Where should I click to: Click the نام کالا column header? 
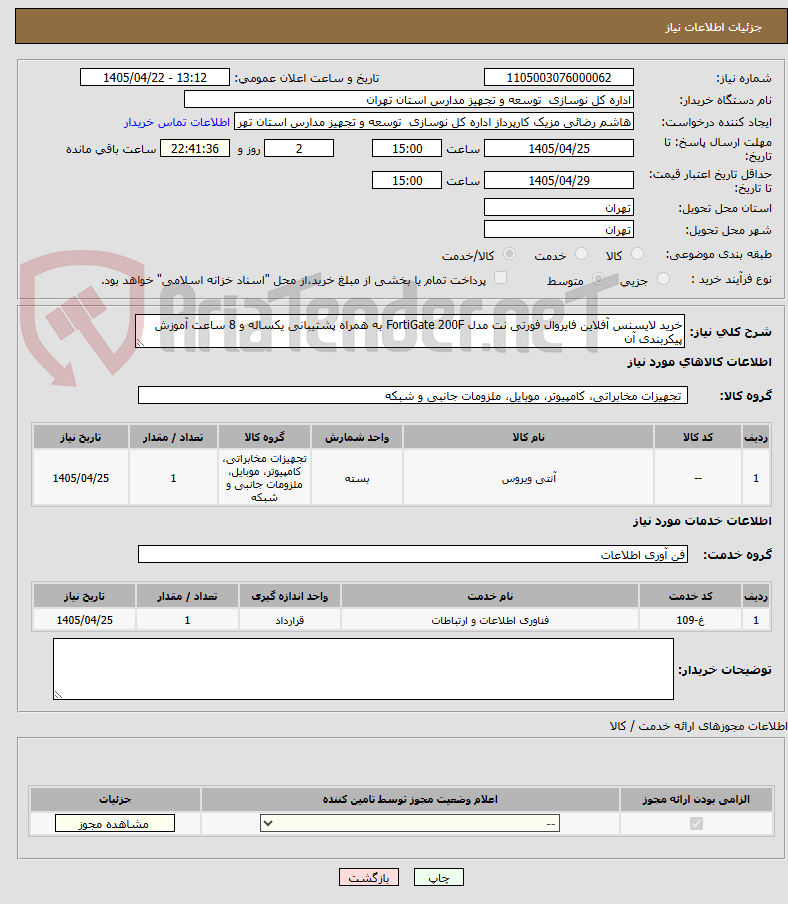(x=529, y=437)
